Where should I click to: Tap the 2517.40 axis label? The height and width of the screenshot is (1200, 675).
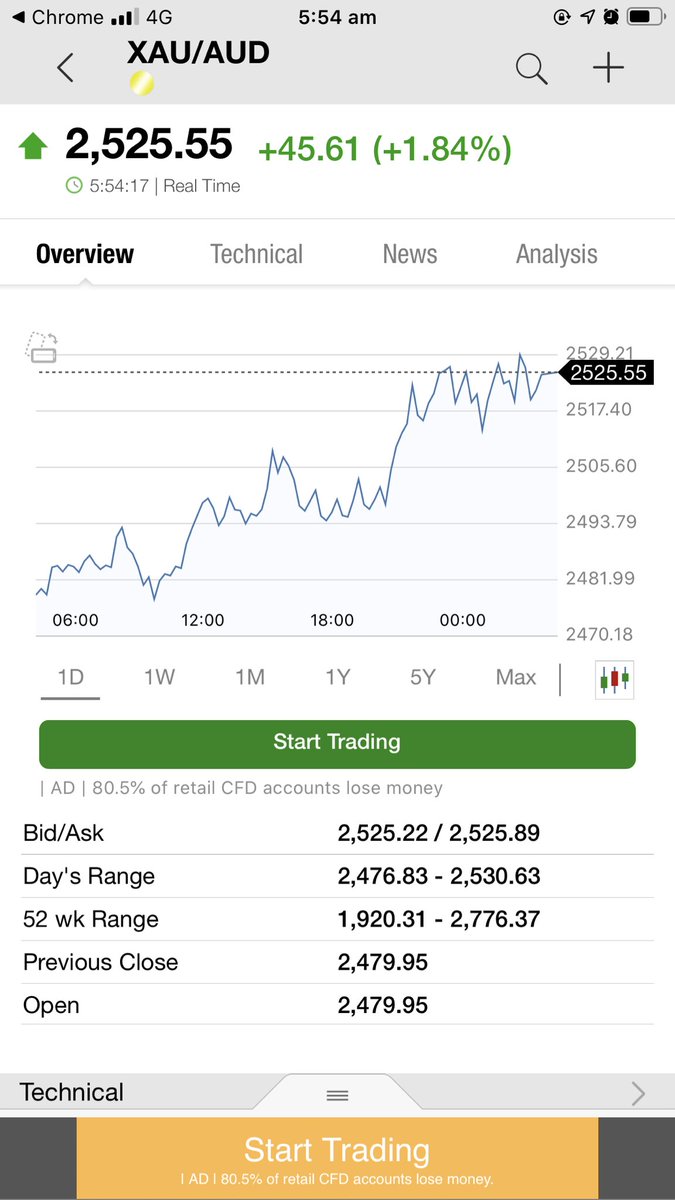(599, 409)
